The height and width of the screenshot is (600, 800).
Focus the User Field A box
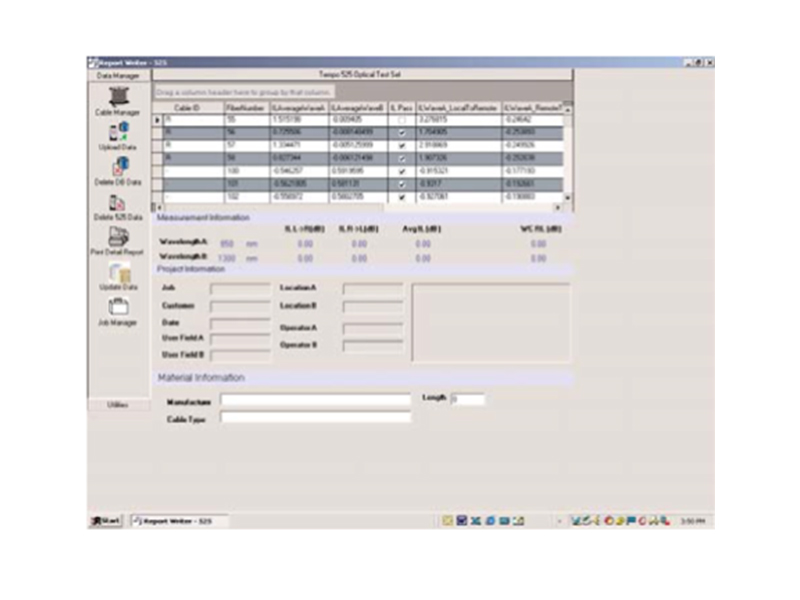click(240, 338)
